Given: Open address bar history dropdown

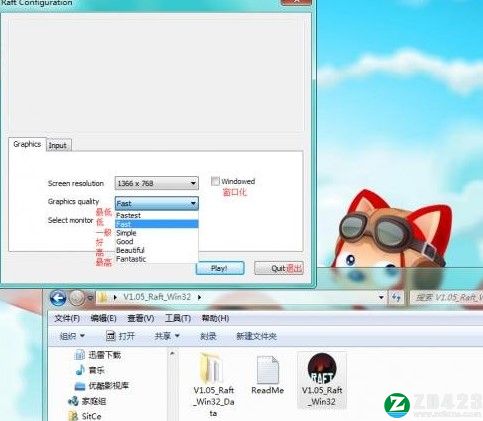Looking at the screenshot, I should [x=381, y=297].
